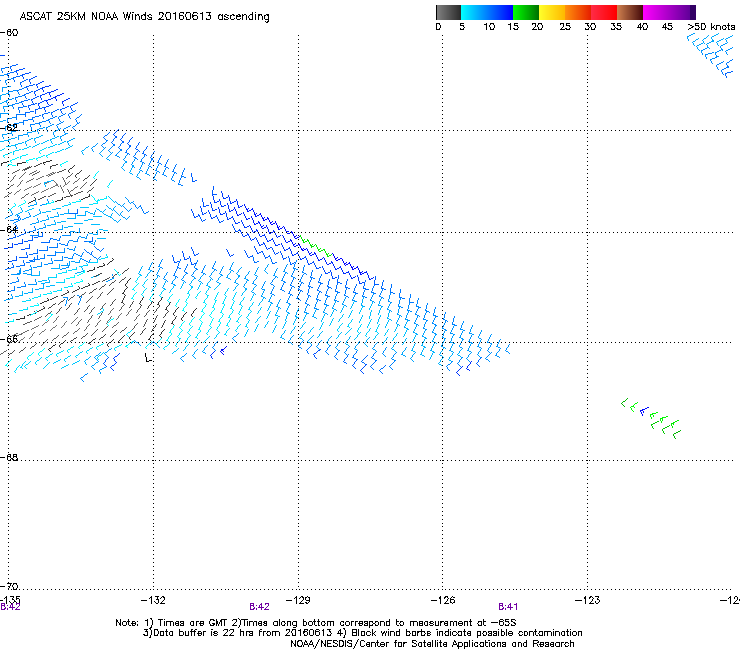Click the plot title 'ASCAT 25KM NOAA Winds 20160613 ascending'
Image resolution: width=740 pixels, height=650 pixels.
(144, 17)
